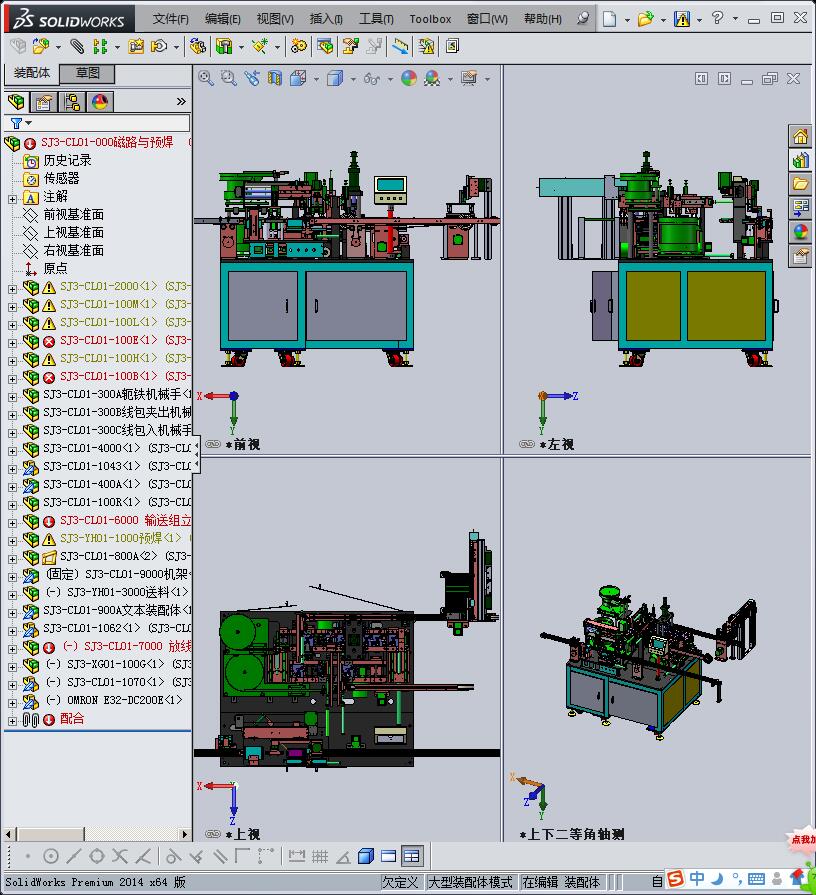Viewport: 816px width, 895px height.
Task: Open the View Palette icon in task pane
Action: point(800,208)
